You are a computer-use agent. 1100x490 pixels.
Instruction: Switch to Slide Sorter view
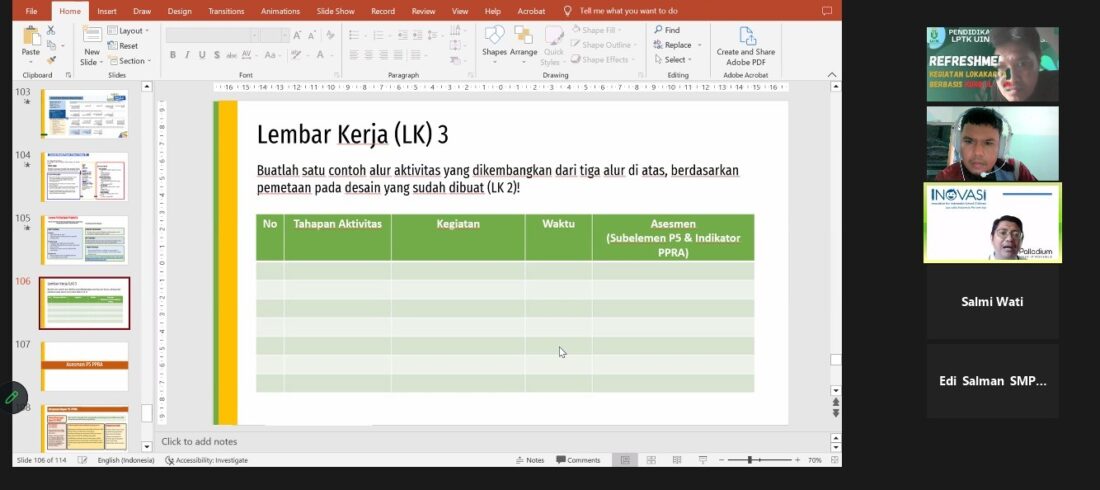coord(651,460)
